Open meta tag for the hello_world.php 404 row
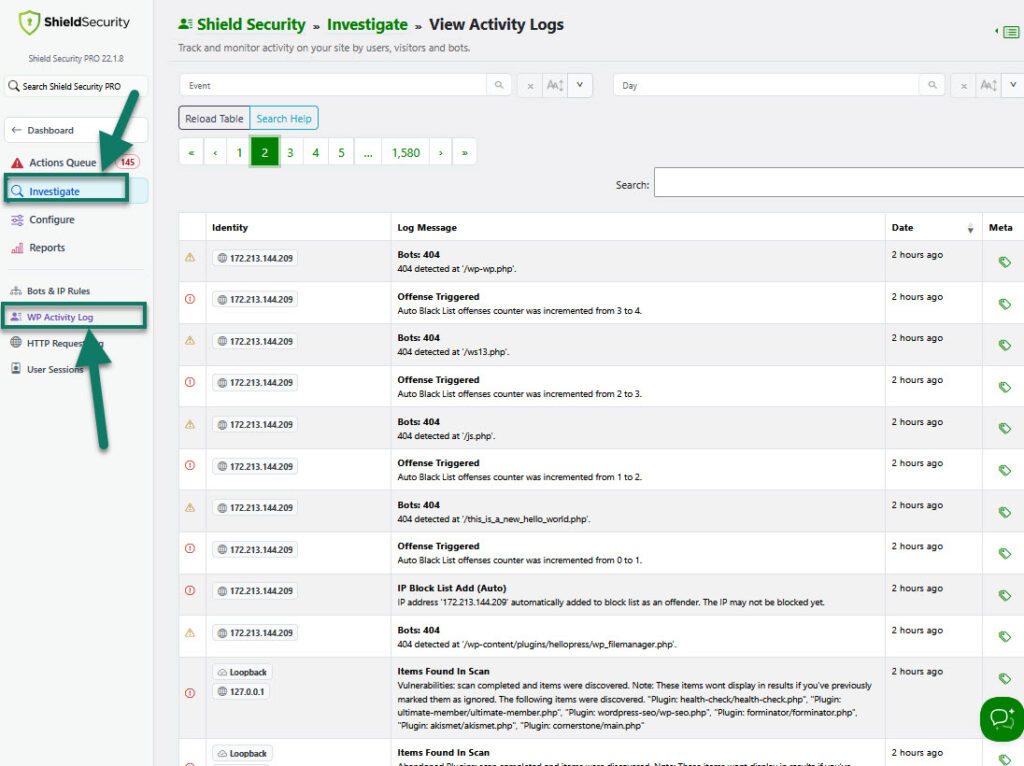The image size is (1024, 766). click(1004, 512)
